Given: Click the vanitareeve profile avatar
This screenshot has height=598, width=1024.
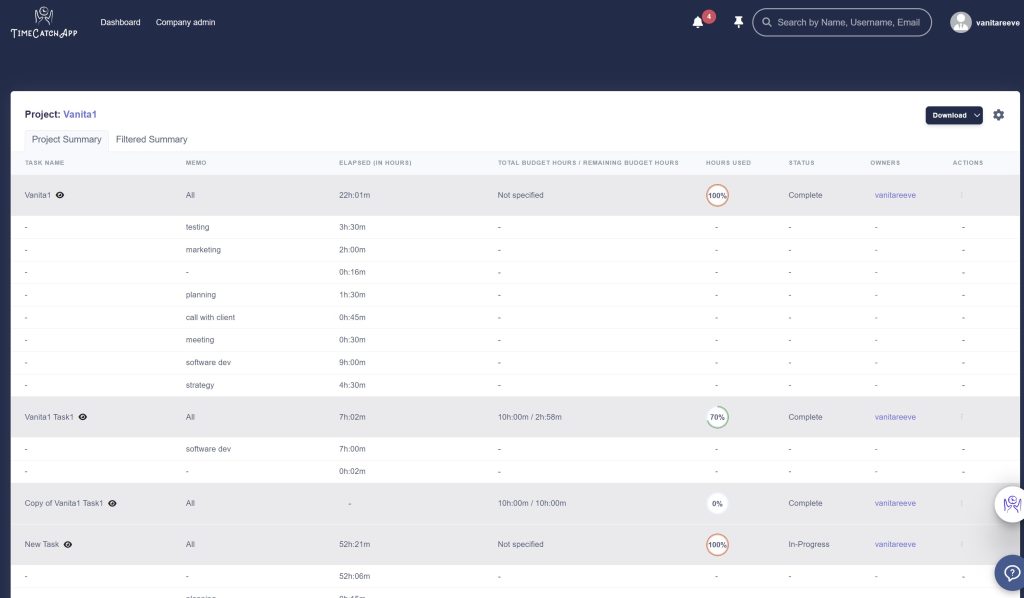Looking at the screenshot, I should point(960,22).
